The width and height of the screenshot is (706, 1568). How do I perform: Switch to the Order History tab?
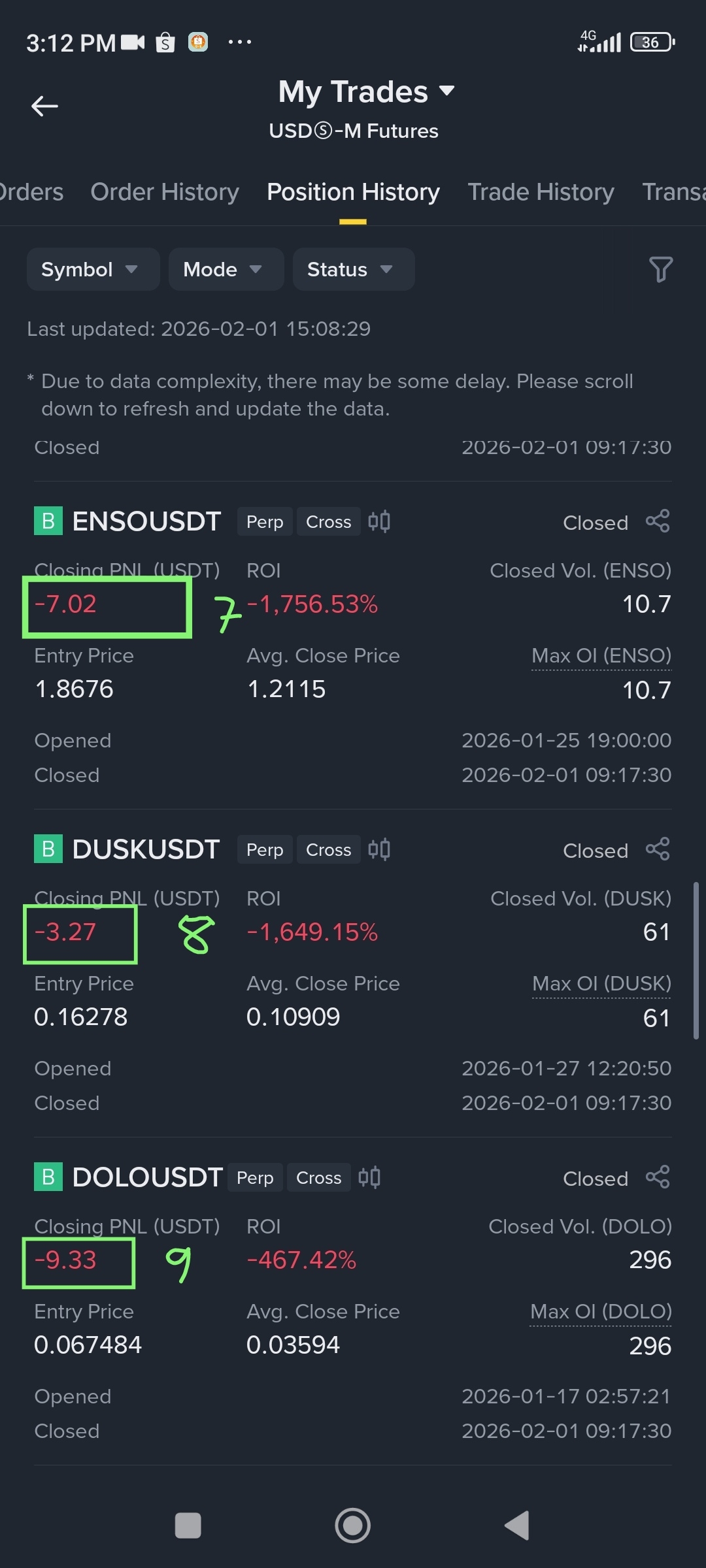pos(165,192)
